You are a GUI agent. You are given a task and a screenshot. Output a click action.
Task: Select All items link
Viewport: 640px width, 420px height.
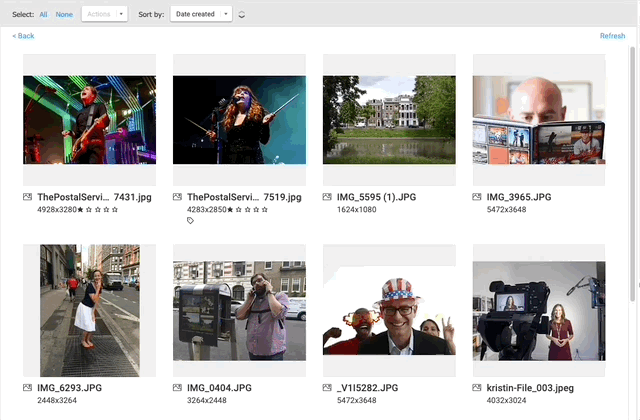click(x=43, y=15)
